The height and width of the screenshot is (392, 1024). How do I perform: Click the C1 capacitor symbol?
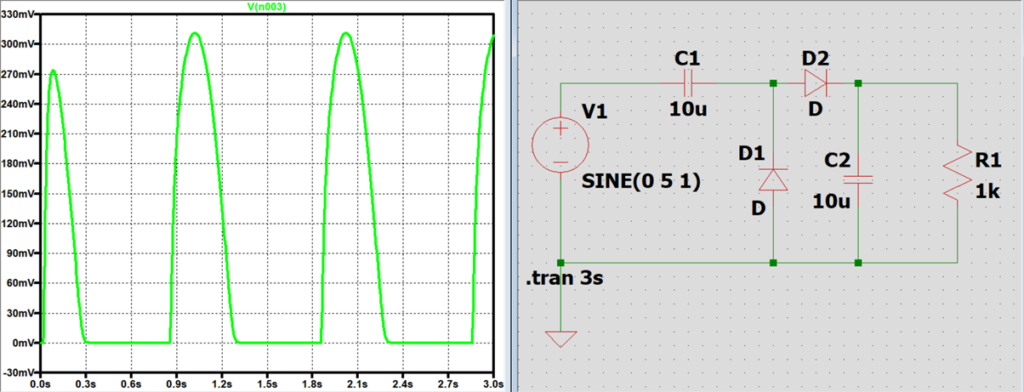[x=687, y=84]
